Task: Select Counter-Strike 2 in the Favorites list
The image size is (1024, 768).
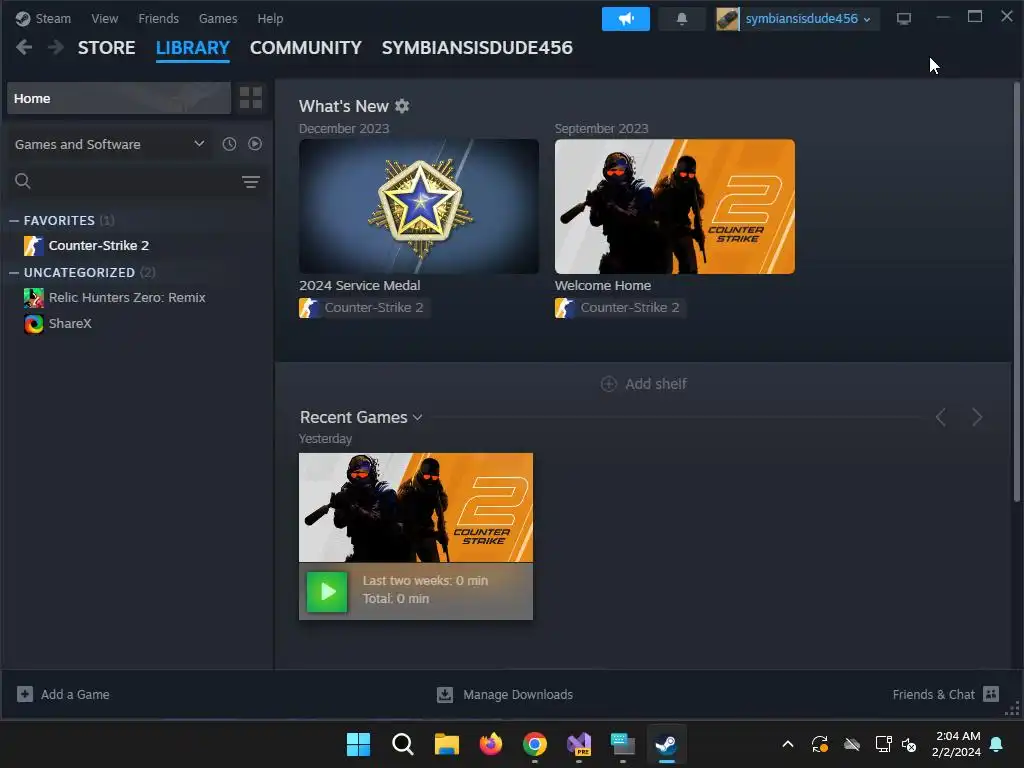Action: point(98,246)
